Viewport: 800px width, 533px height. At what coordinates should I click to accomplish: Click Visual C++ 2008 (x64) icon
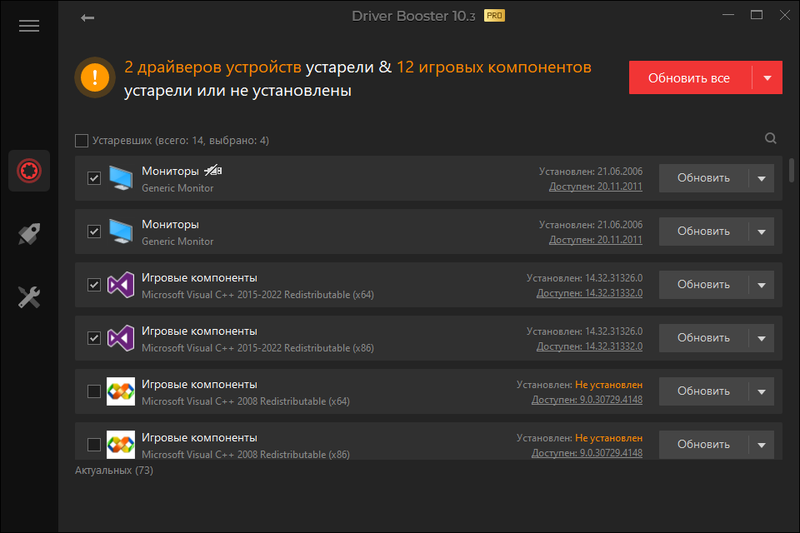pyautogui.click(x=121, y=391)
